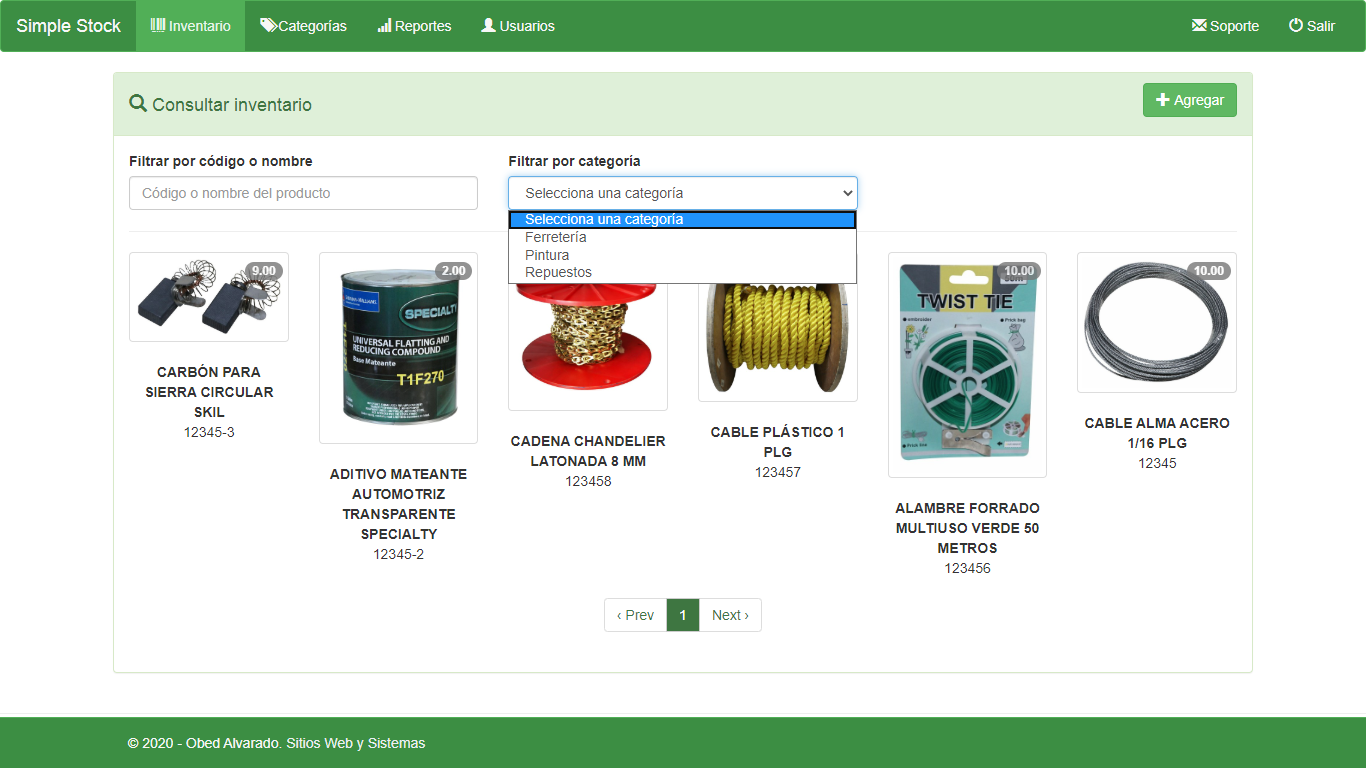
Task: Select Repuestos from the category list
Action: [682, 272]
